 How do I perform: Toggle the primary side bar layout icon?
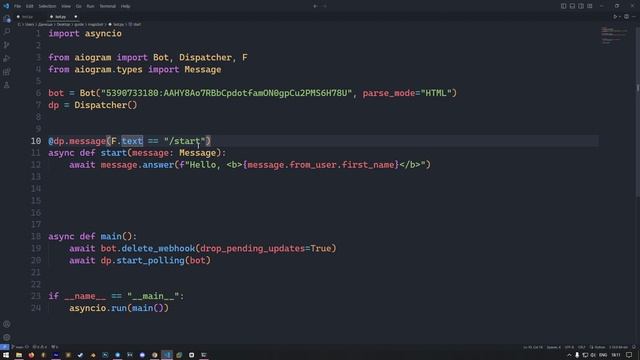(x=563, y=6)
